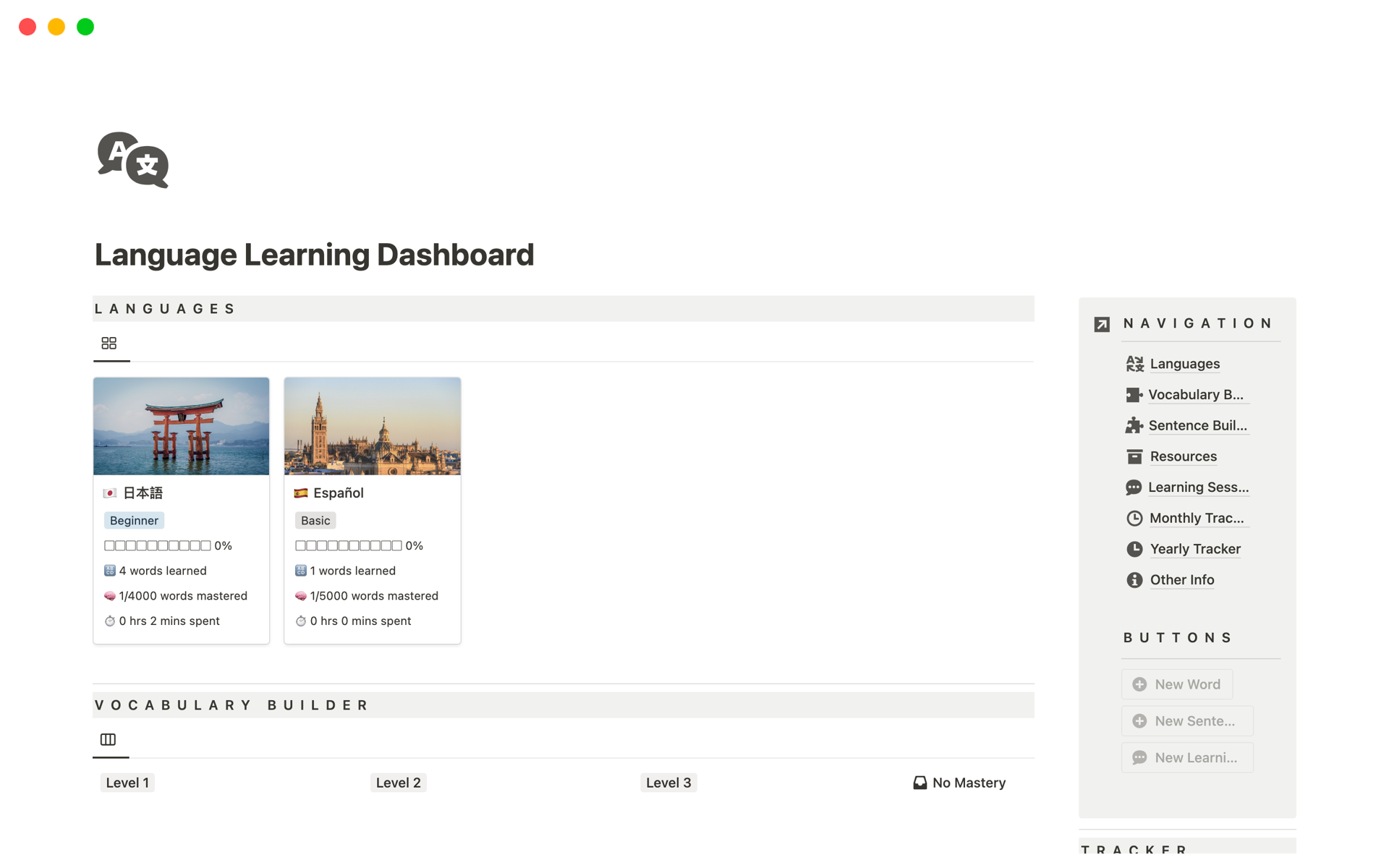
Task: Select the Level 1 column header
Action: tap(127, 782)
